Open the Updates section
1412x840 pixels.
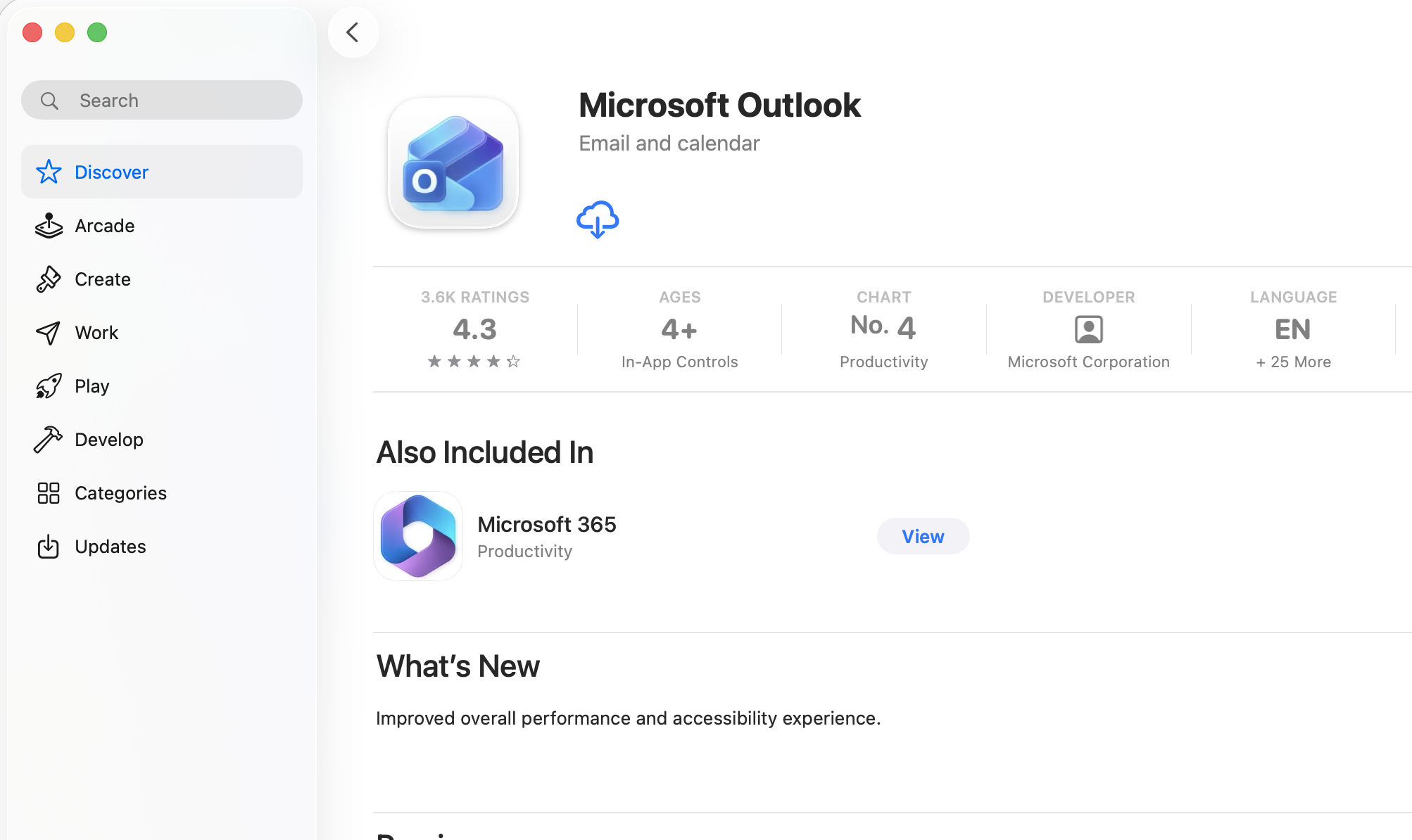pyautogui.click(x=110, y=547)
